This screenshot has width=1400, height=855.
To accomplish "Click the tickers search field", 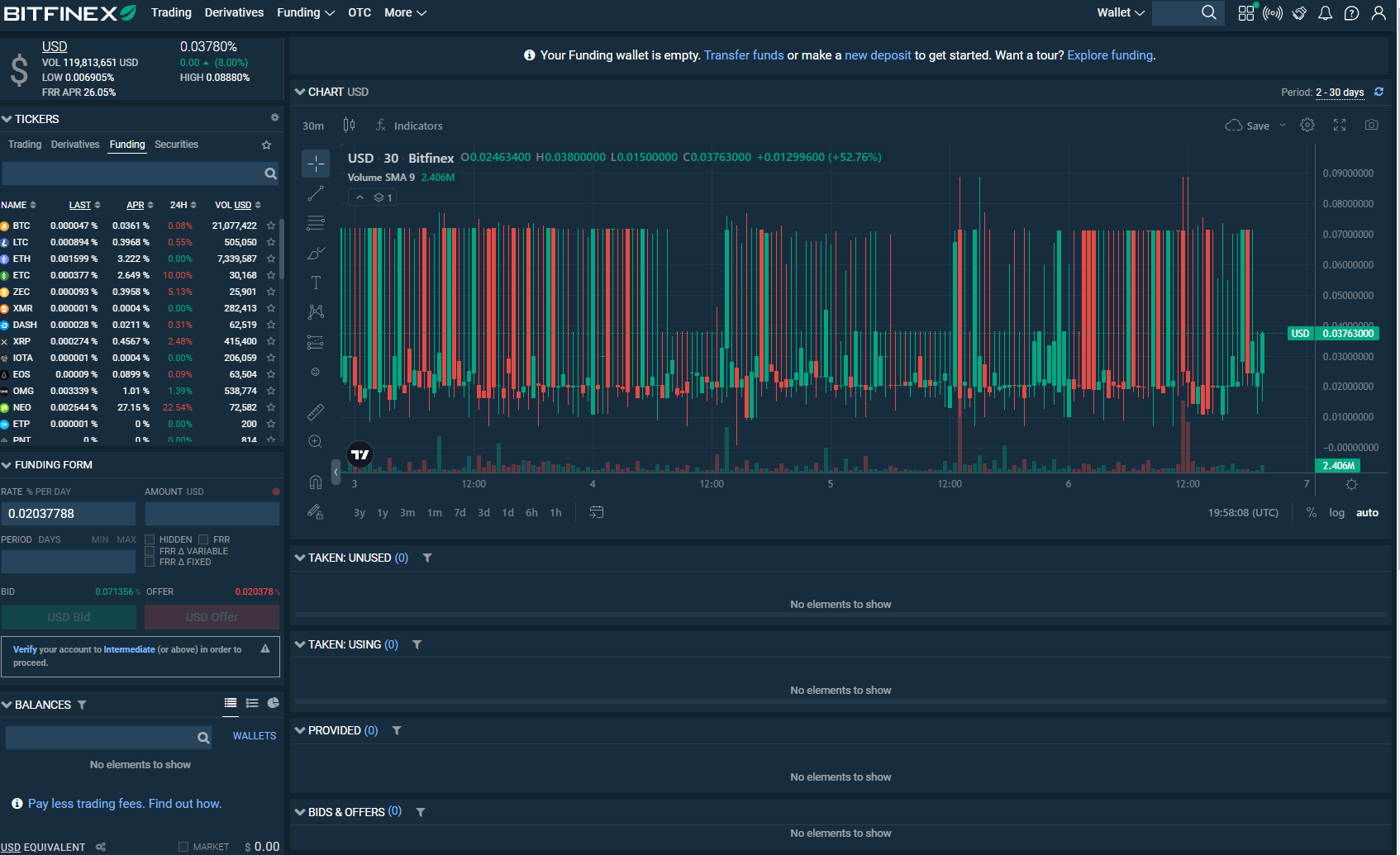I will pos(140,173).
